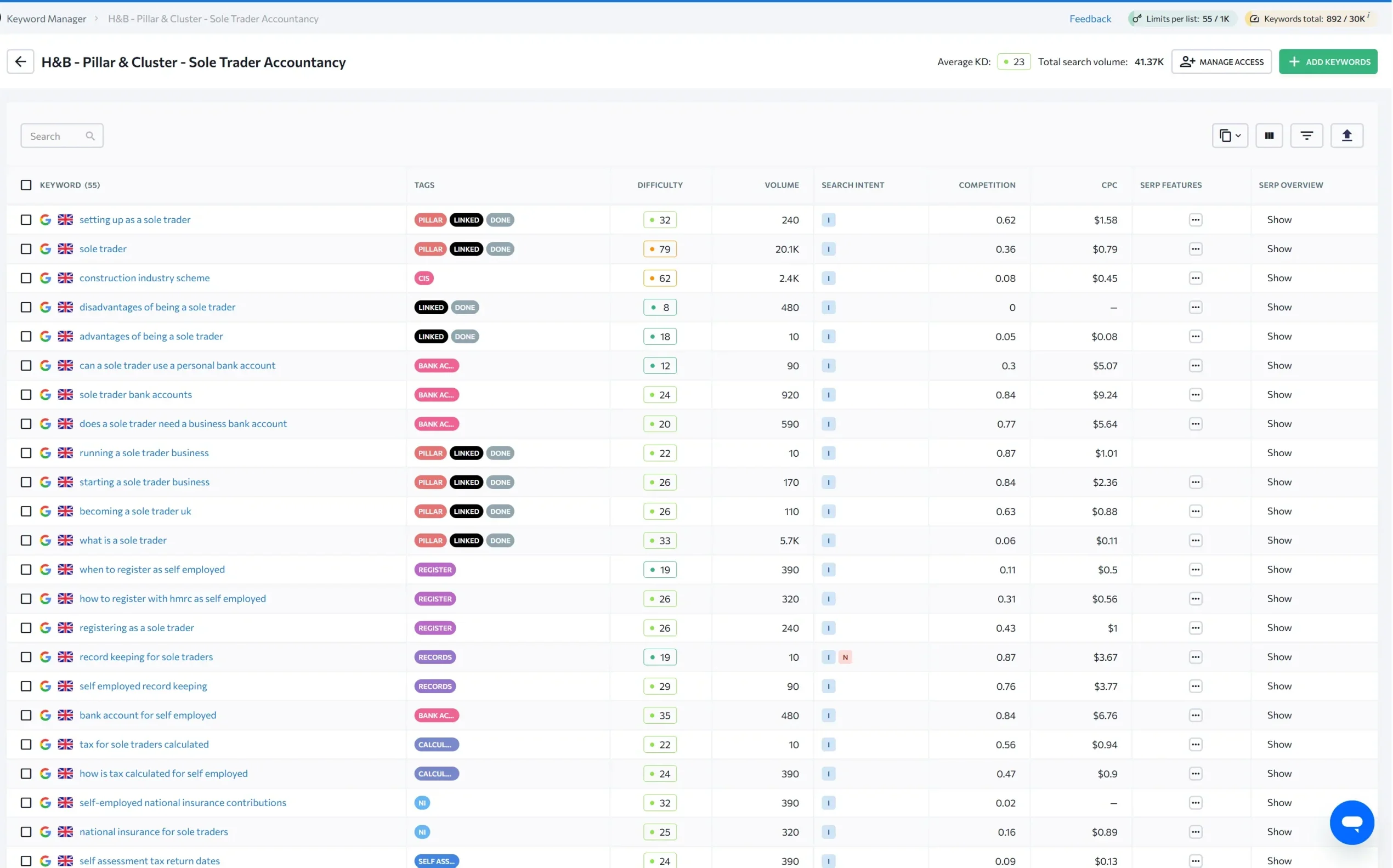The height and width of the screenshot is (868, 1393).
Task: Click the back arrow beside the list title
Action: pos(20,62)
